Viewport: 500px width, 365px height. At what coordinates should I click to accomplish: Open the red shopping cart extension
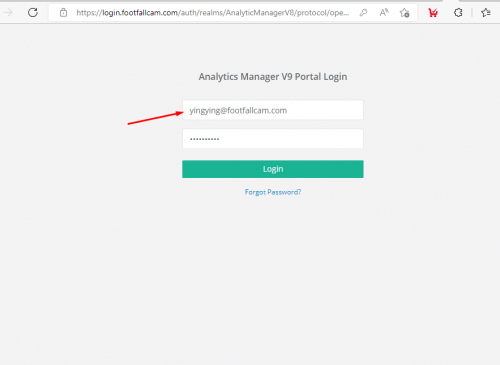click(433, 13)
